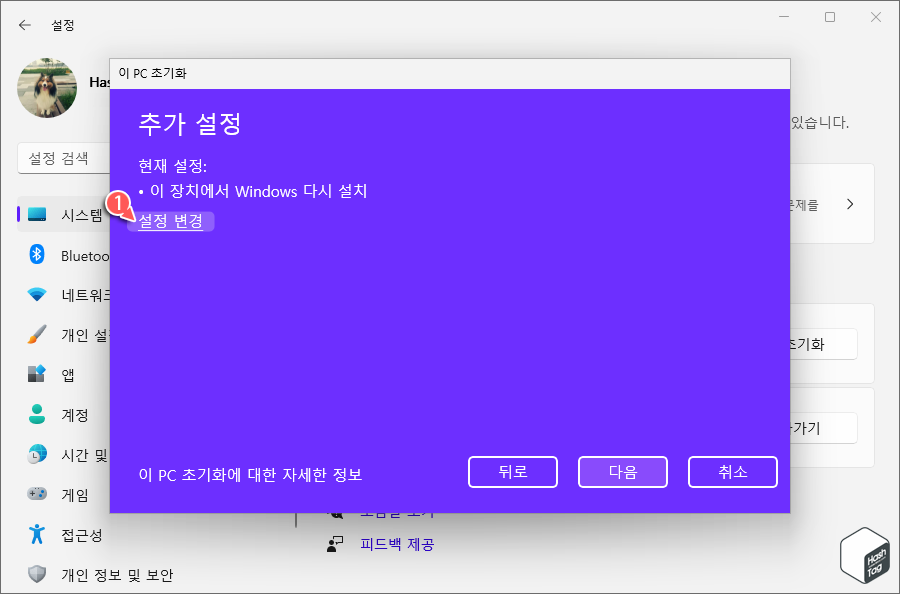Viewport: 900px width, 594px height.
Task: Open the Bluetooth settings section
Action: 48,255
